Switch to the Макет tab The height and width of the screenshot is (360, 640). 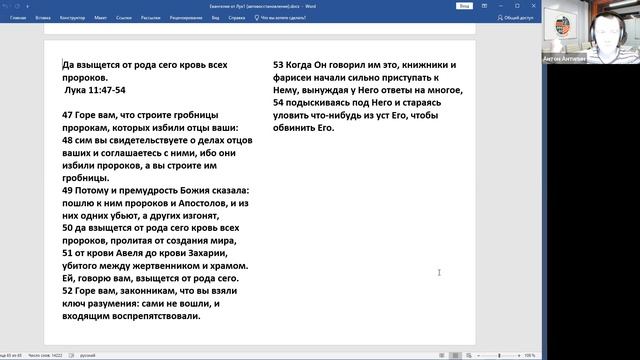tap(100, 18)
